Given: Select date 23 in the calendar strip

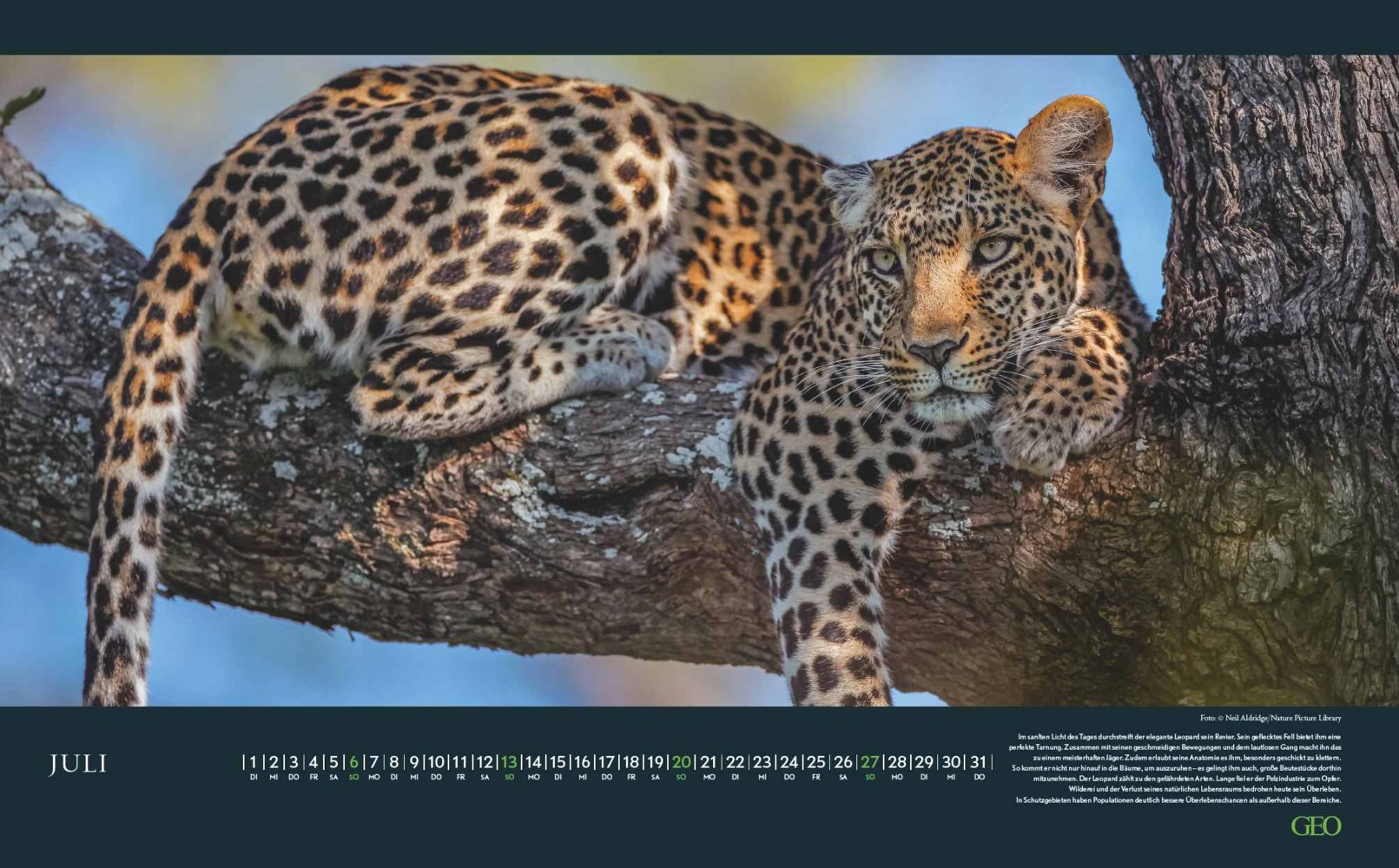Looking at the screenshot, I should [762, 762].
